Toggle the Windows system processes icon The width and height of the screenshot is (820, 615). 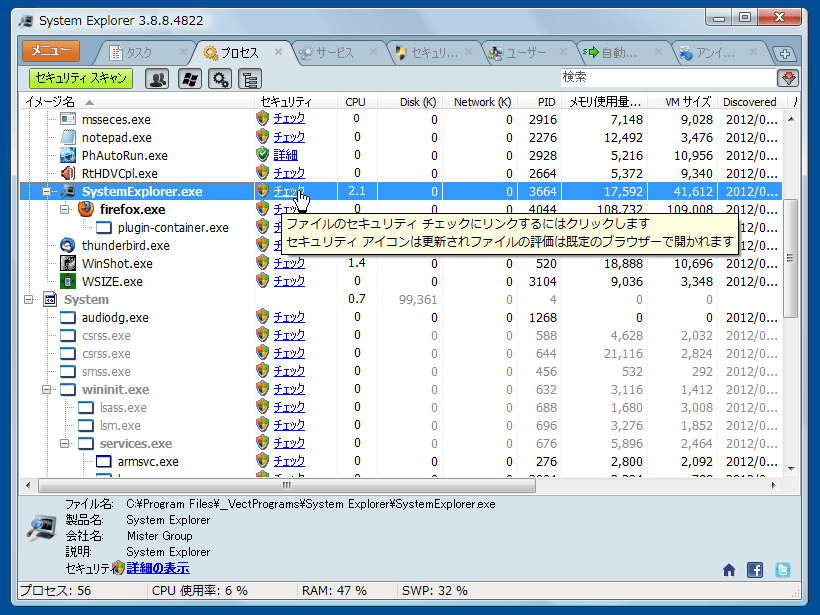pos(189,79)
